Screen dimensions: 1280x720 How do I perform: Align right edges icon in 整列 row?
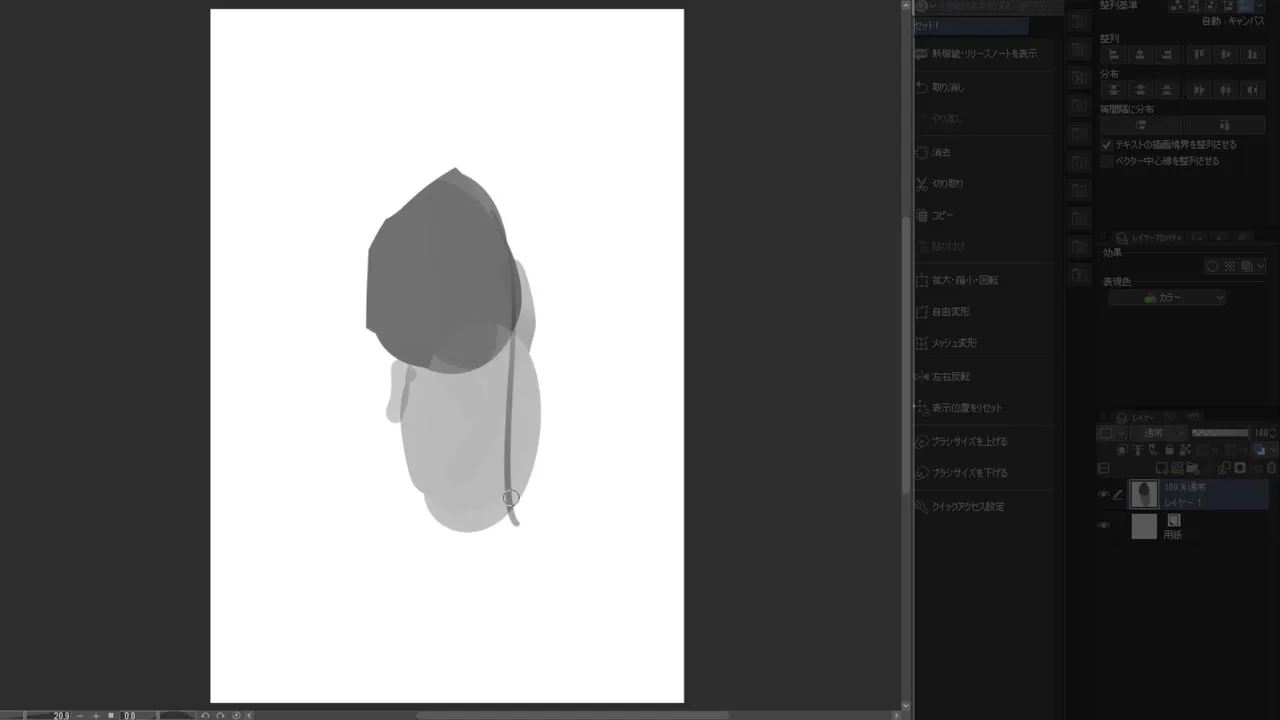pyautogui.click(x=1167, y=54)
